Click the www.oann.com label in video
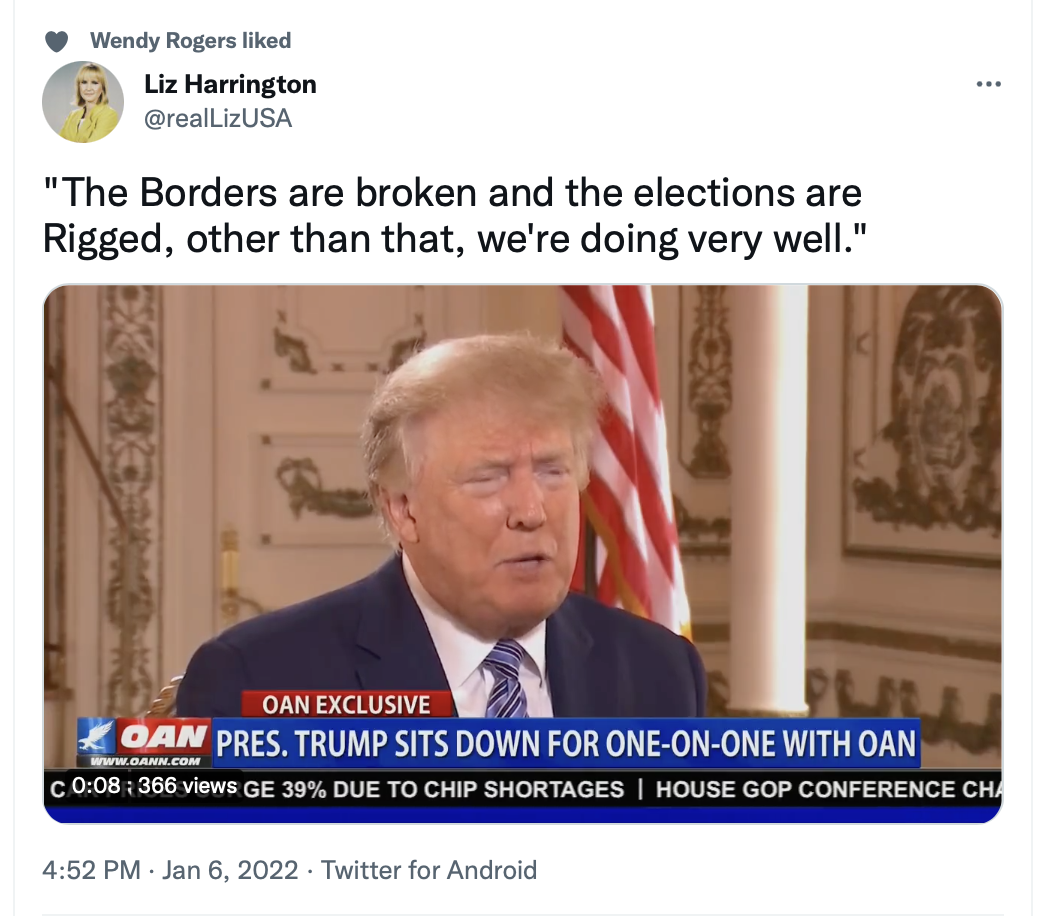The image size is (1038, 916). pyautogui.click(x=146, y=761)
